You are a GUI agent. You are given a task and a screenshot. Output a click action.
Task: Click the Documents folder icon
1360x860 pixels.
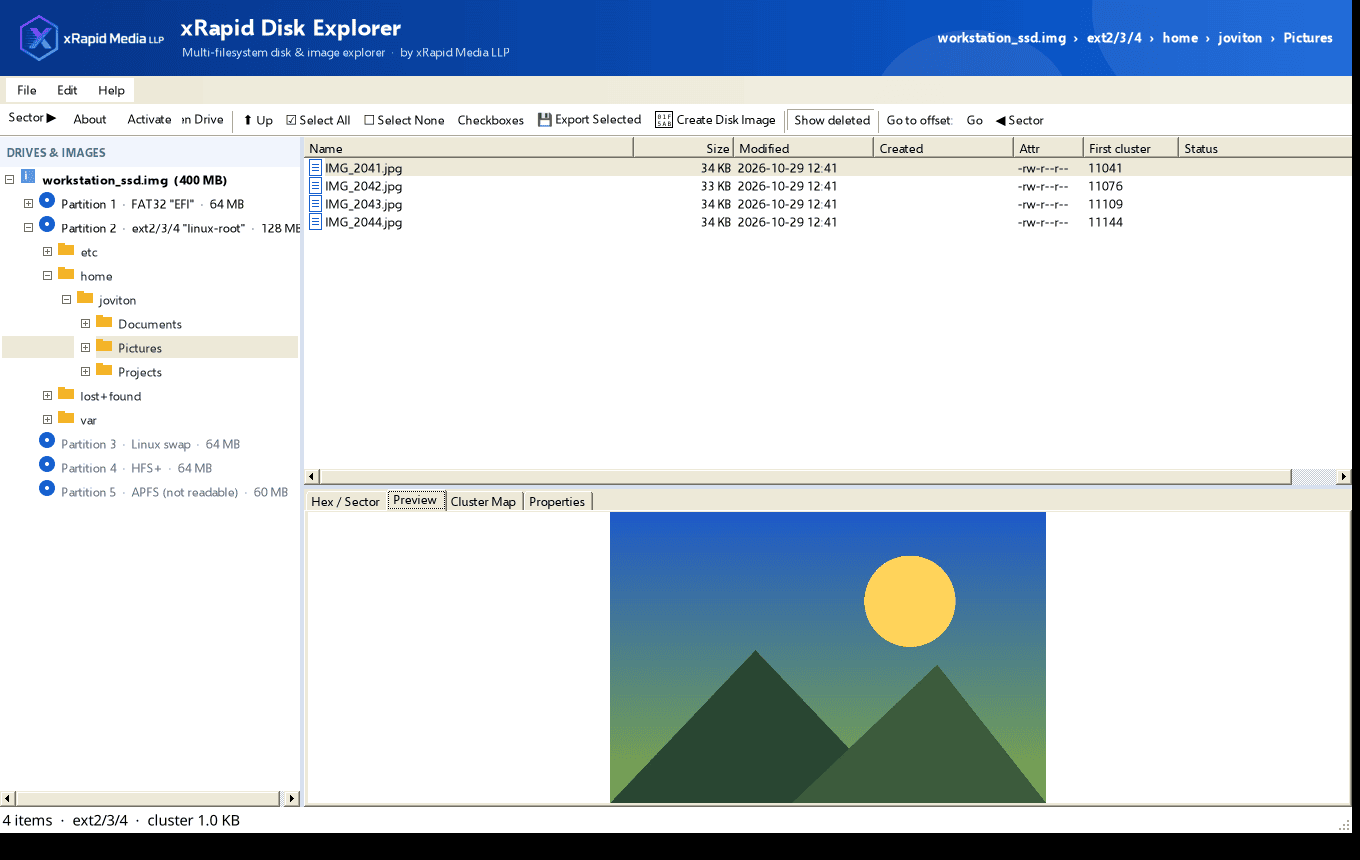coord(104,322)
